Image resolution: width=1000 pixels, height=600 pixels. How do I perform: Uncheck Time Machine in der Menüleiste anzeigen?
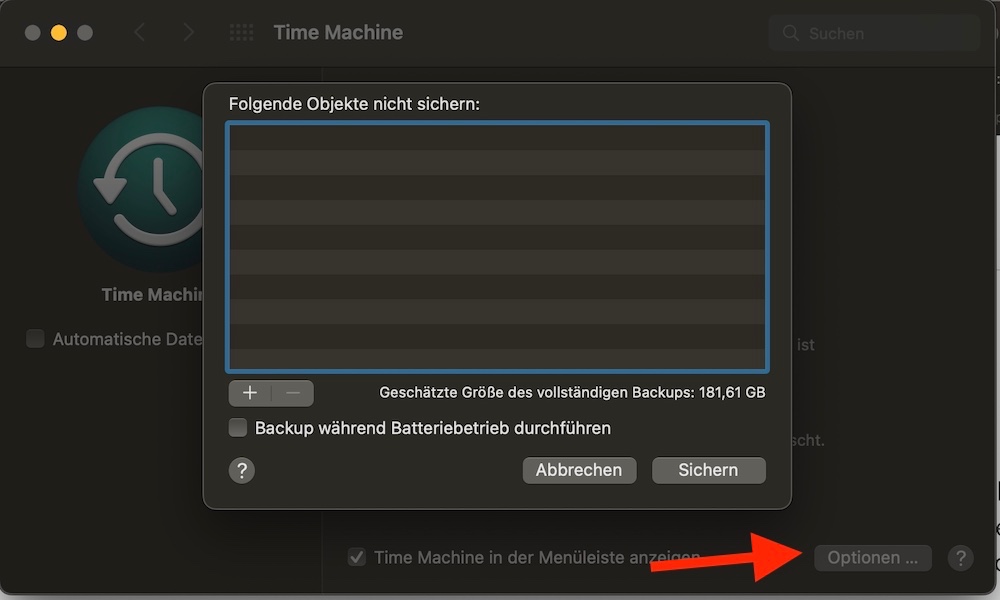coord(357,557)
